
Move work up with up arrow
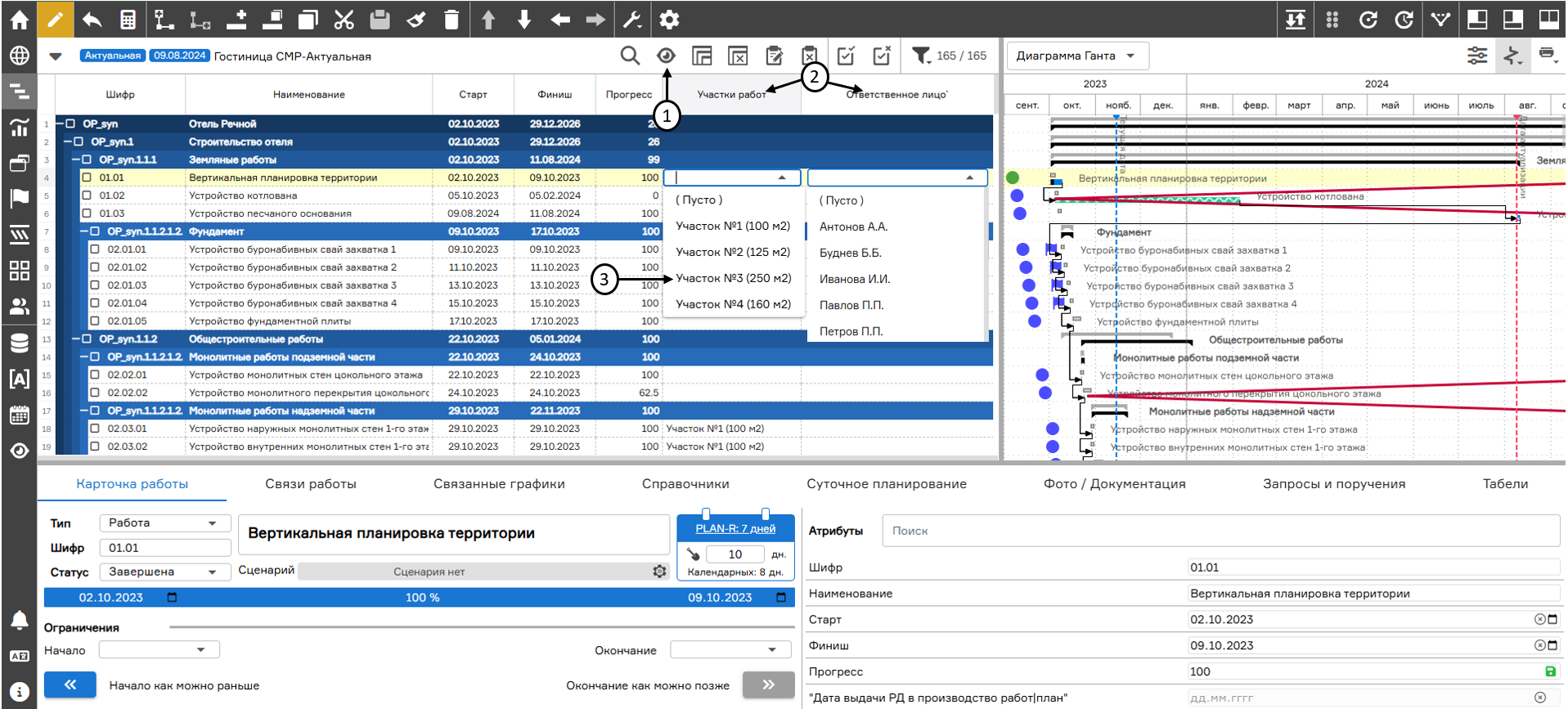tap(488, 20)
